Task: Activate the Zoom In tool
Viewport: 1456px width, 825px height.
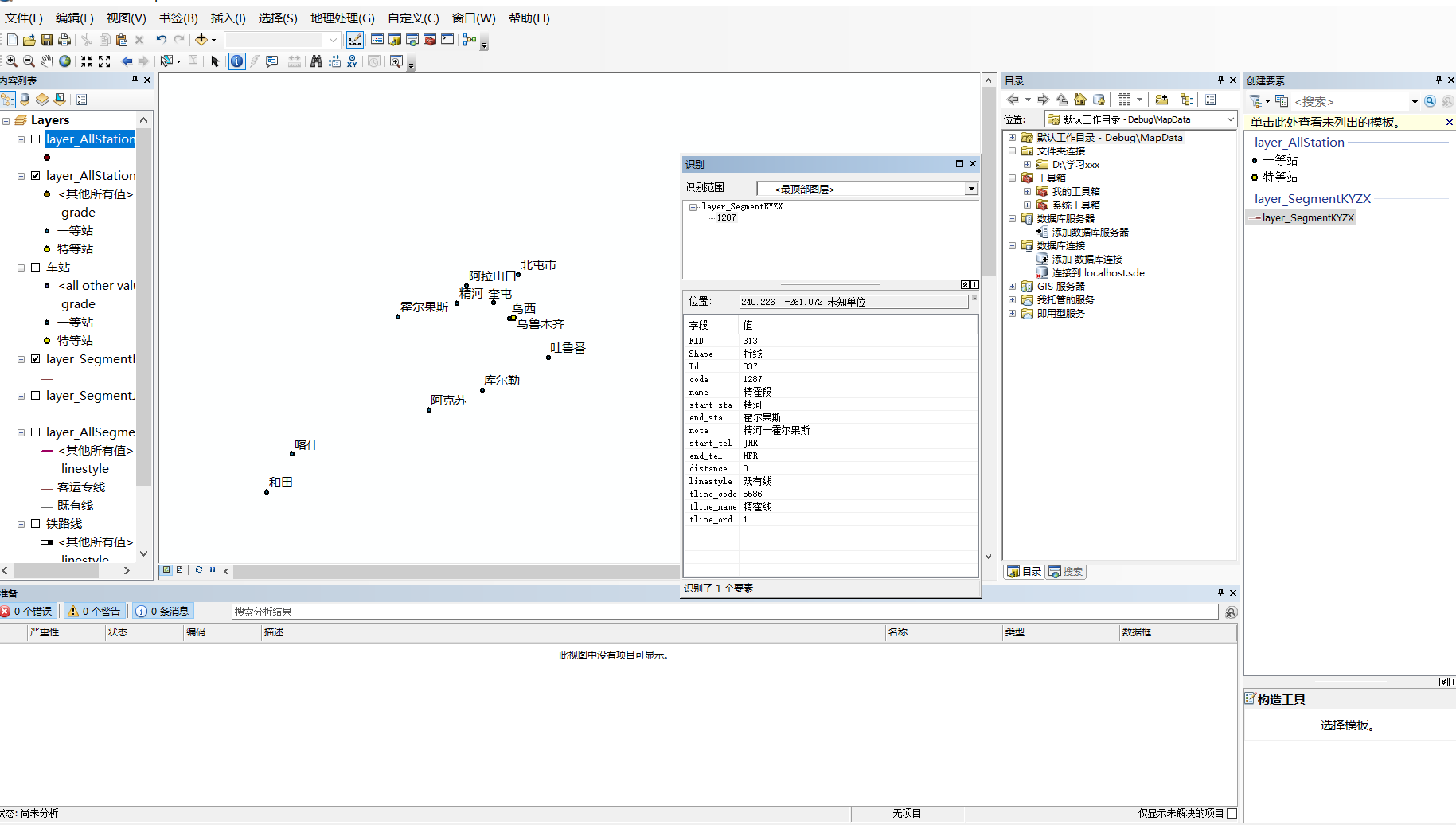Action: [x=11, y=61]
